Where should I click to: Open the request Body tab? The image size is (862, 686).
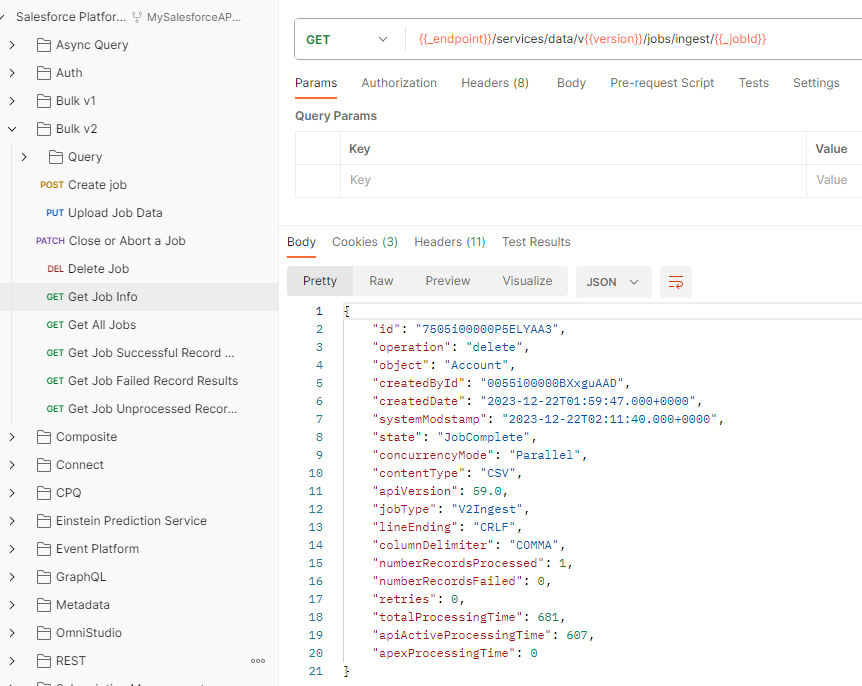coord(571,83)
